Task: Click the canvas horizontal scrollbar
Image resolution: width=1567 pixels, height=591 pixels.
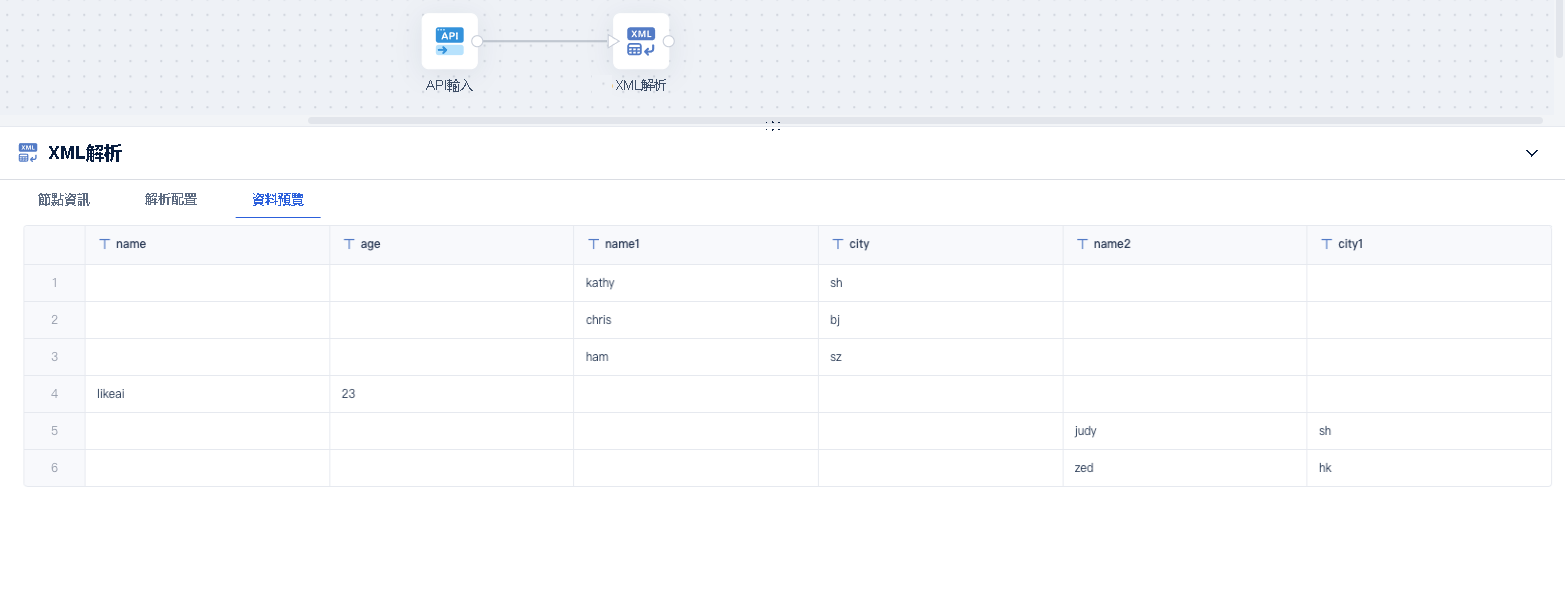Action: tap(924, 120)
